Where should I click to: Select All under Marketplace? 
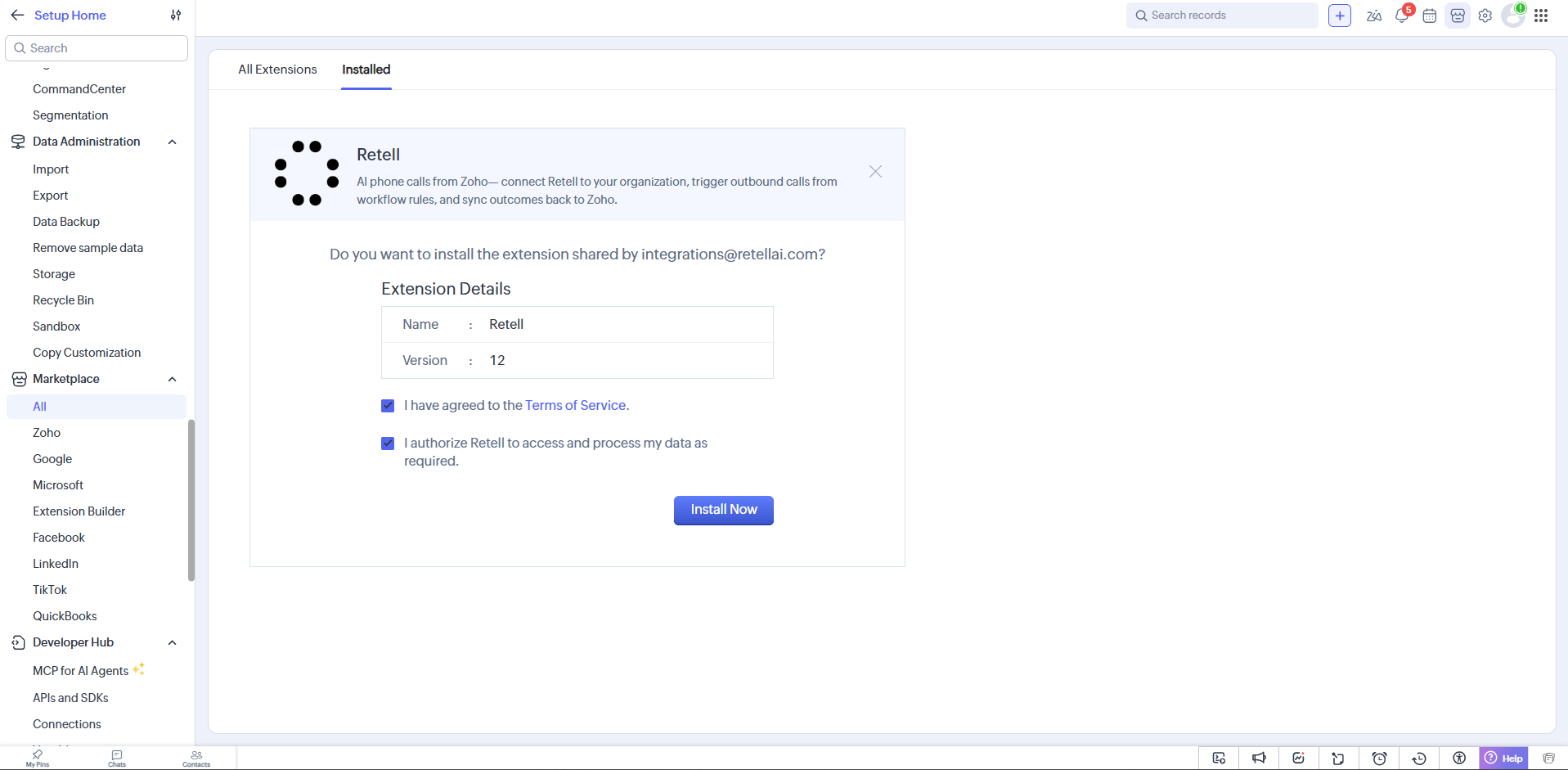[x=97, y=407]
